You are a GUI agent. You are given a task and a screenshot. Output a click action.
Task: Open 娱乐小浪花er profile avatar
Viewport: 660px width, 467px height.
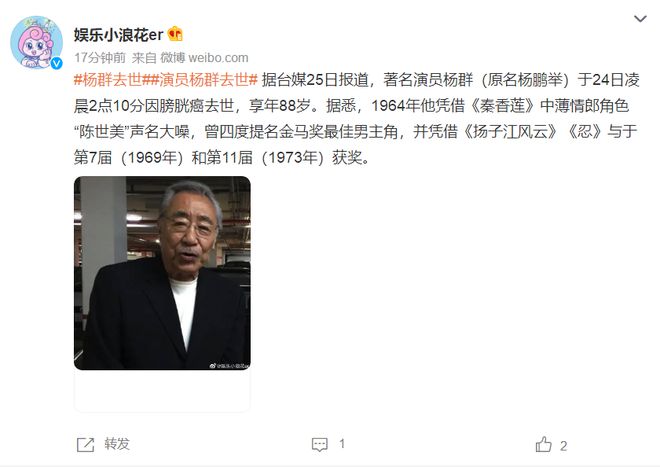coord(36,42)
